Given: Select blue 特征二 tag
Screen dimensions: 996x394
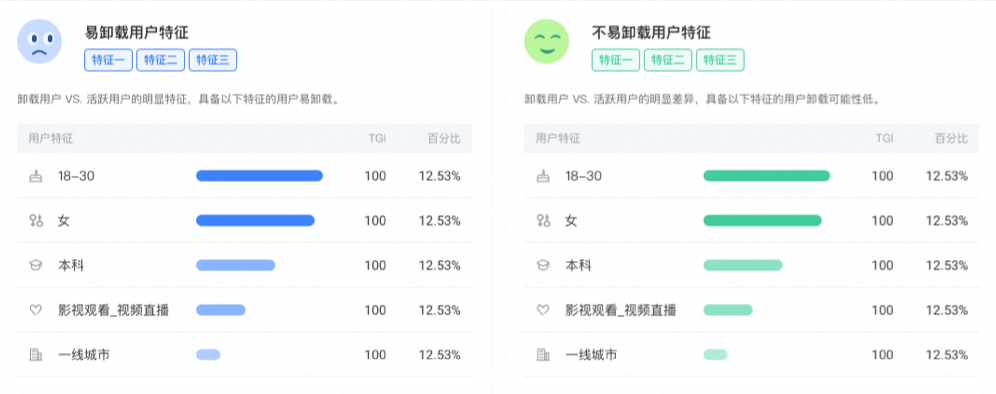Looking at the screenshot, I should [160, 60].
